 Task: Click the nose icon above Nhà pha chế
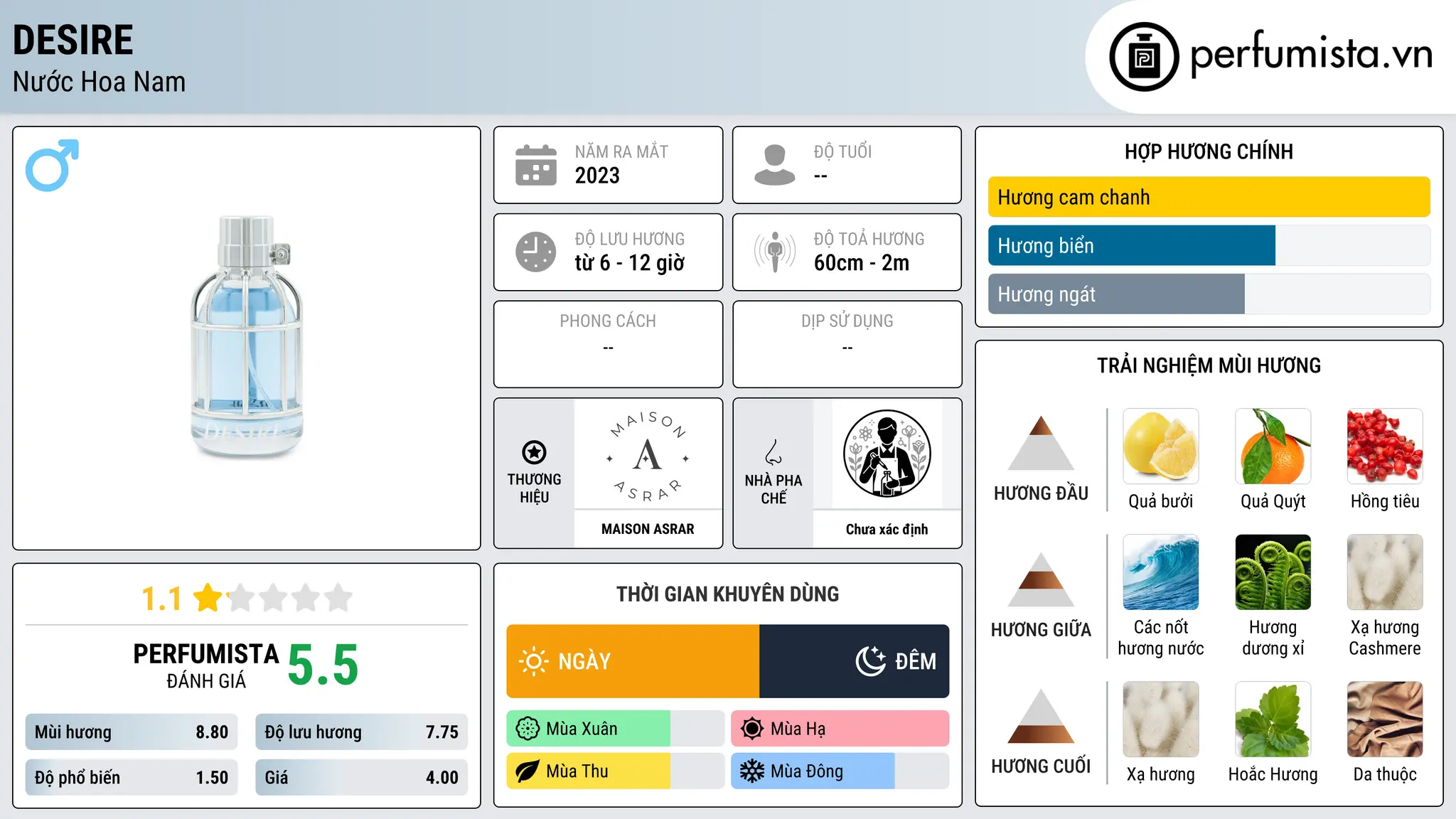(773, 452)
